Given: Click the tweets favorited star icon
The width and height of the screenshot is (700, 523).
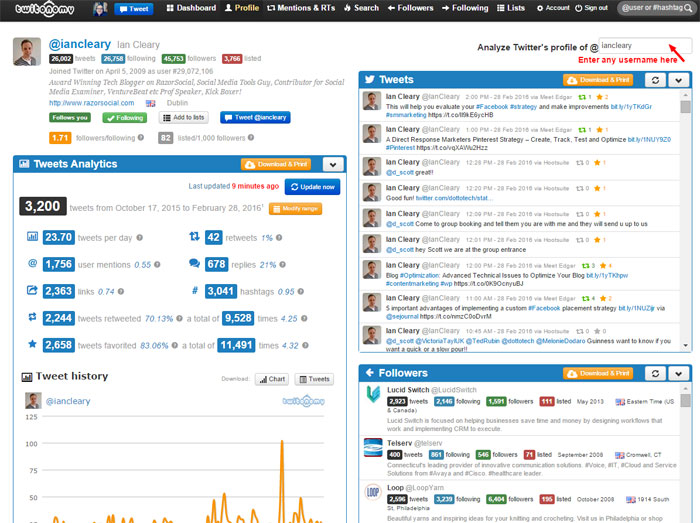Looking at the screenshot, I should pos(32,344).
